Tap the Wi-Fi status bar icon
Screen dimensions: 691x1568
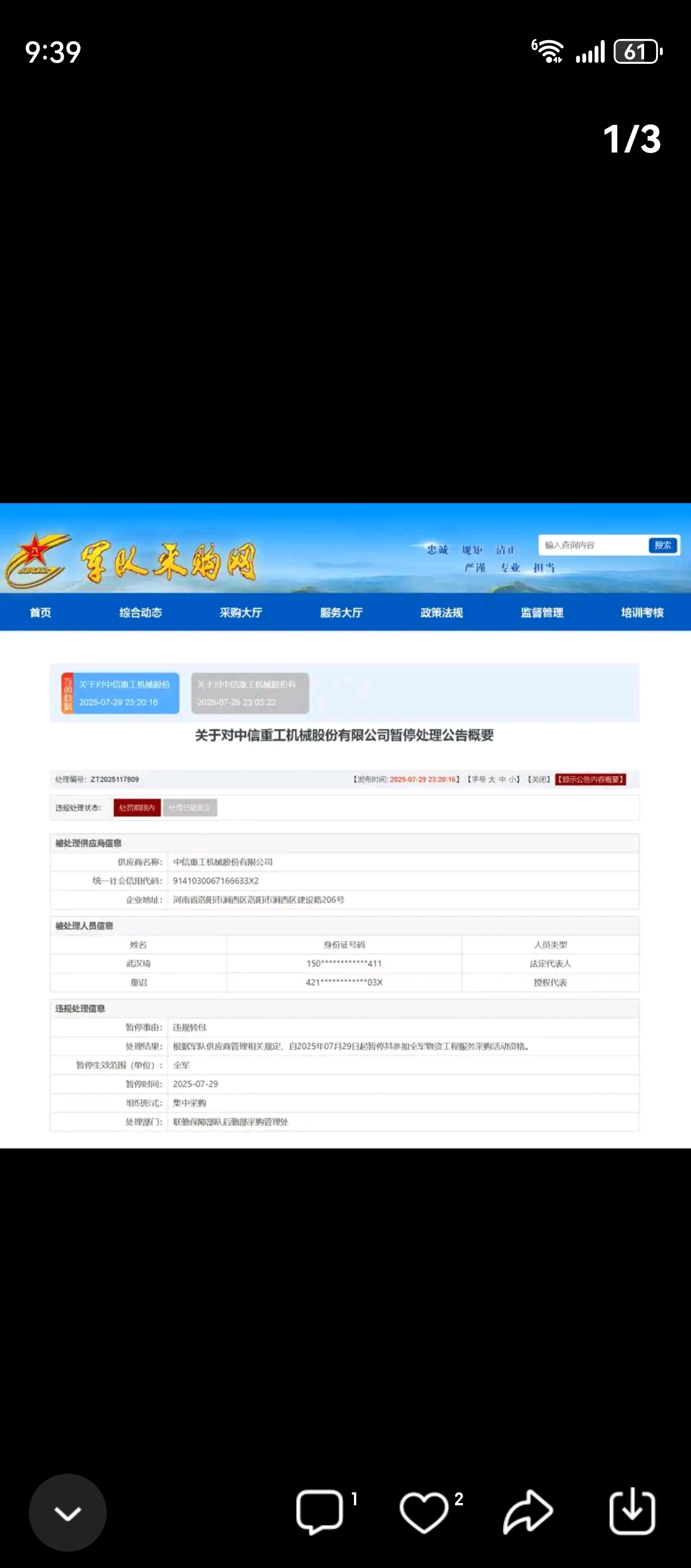coord(548,51)
